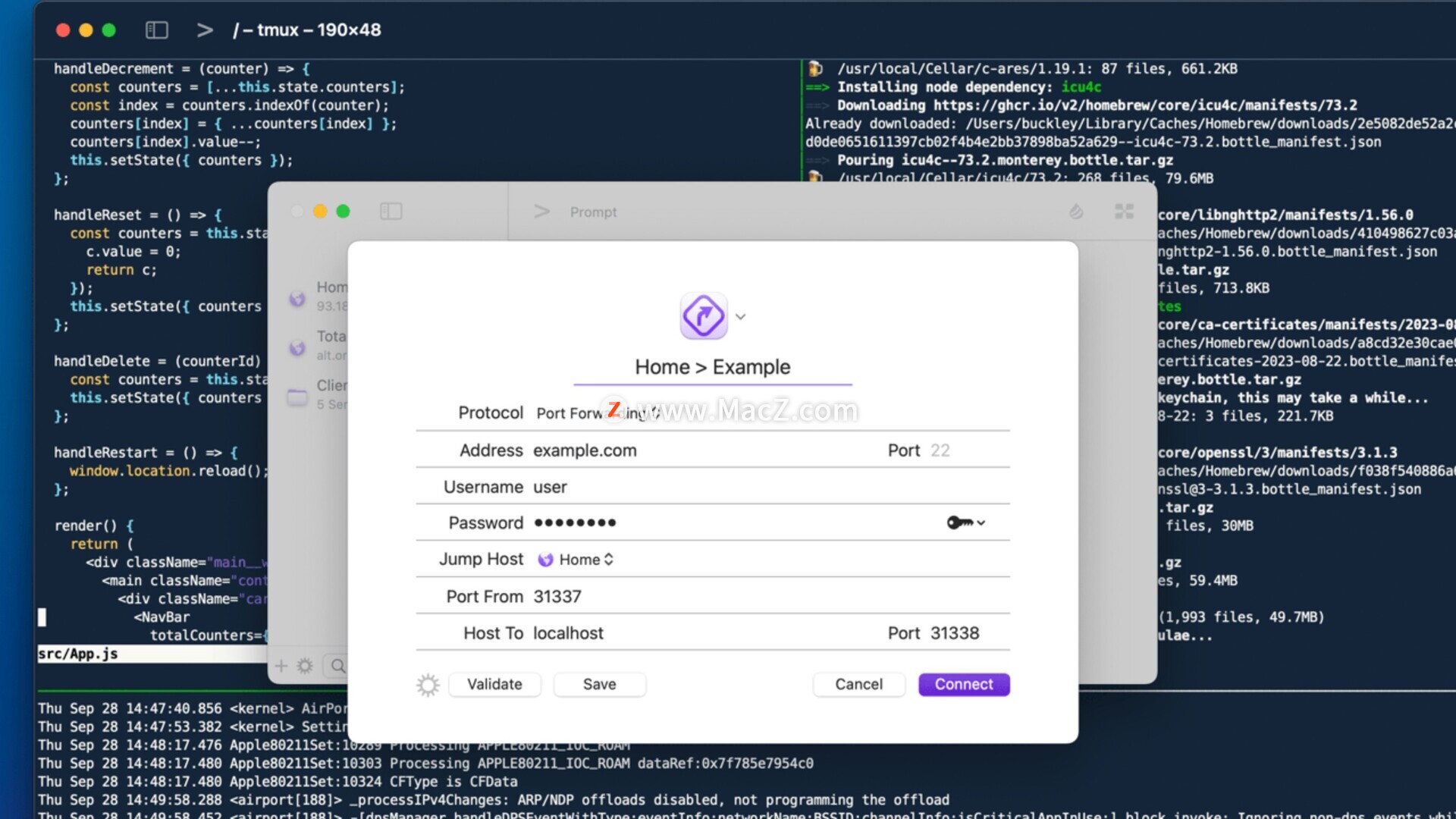
Task: Click the Host To Port 31338 field
Action: tap(969, 633)
